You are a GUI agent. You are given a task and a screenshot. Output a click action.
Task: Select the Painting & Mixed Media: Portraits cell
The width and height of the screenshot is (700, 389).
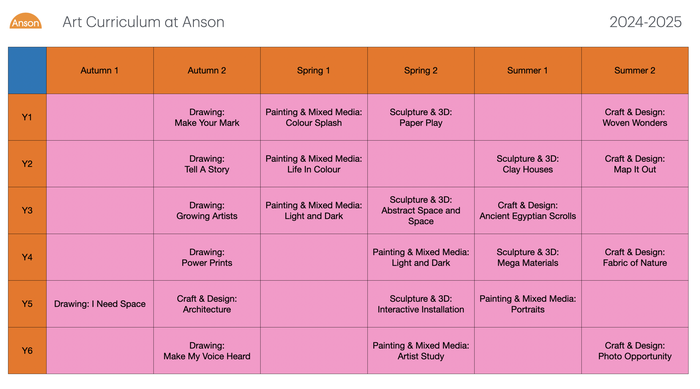[x=528, y=304]
